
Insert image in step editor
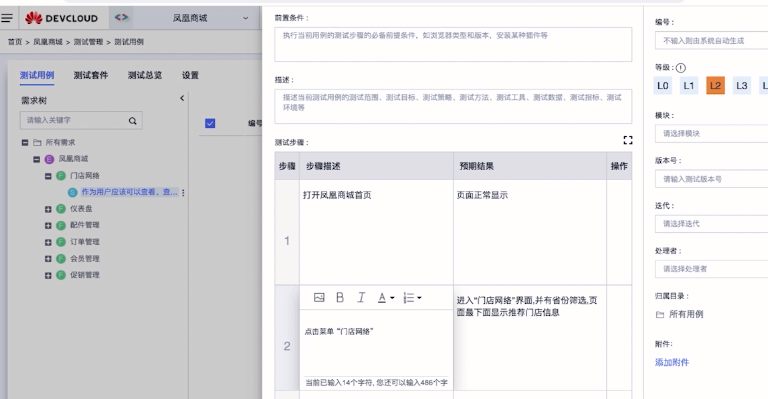[x=319, y=298]
